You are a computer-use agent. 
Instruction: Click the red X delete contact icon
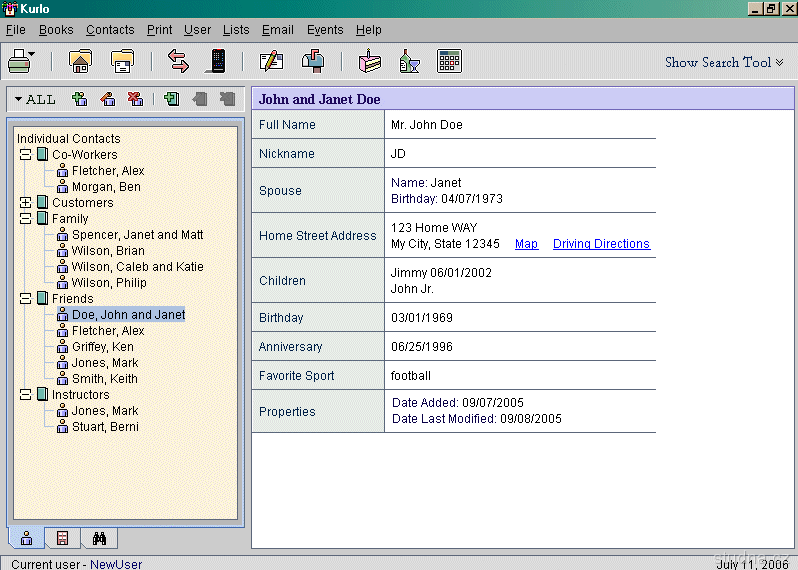(134, 99)
